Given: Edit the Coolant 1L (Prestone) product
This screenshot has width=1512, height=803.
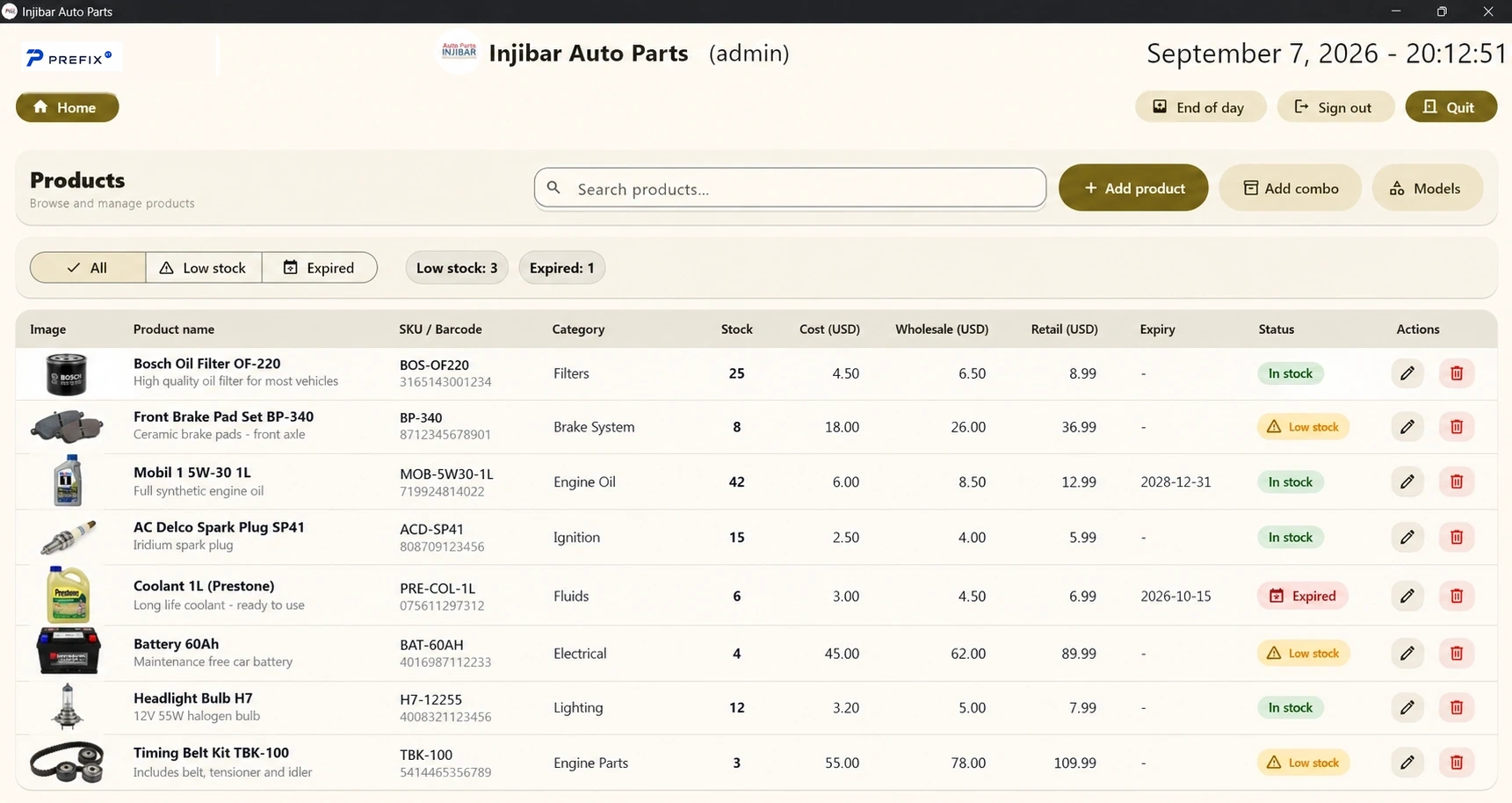Looking at the screenshot, I should click(x=1407, y=596).
